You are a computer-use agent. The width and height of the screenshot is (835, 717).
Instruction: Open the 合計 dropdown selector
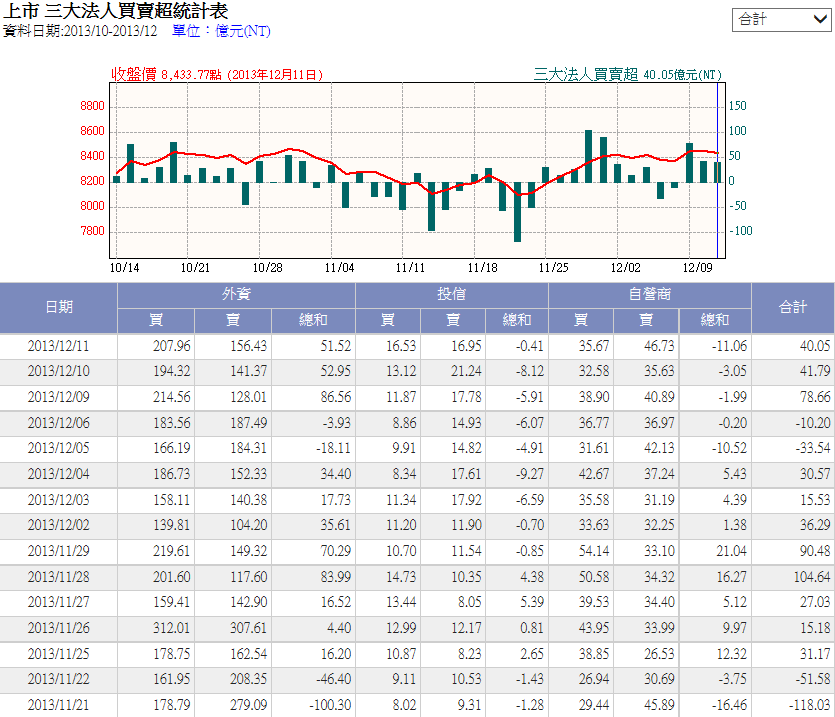coord(781,20)
